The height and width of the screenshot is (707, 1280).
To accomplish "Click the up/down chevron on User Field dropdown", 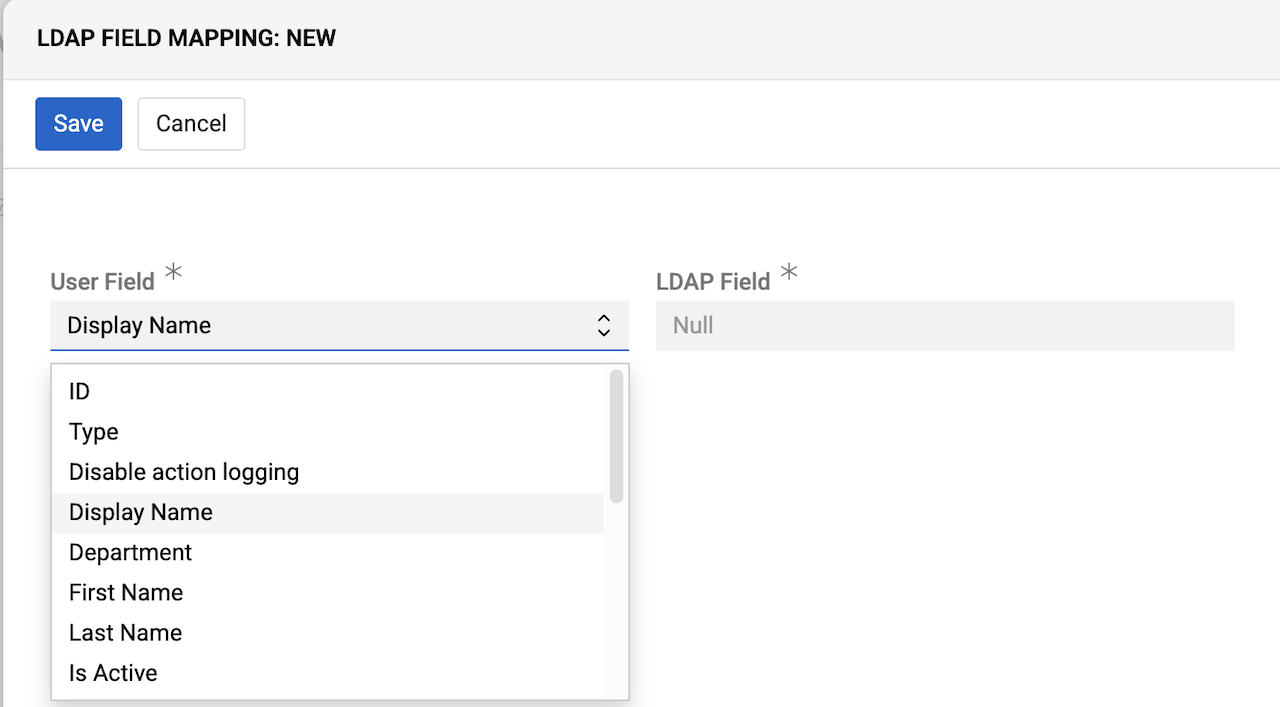I will (x=604, y=324).
